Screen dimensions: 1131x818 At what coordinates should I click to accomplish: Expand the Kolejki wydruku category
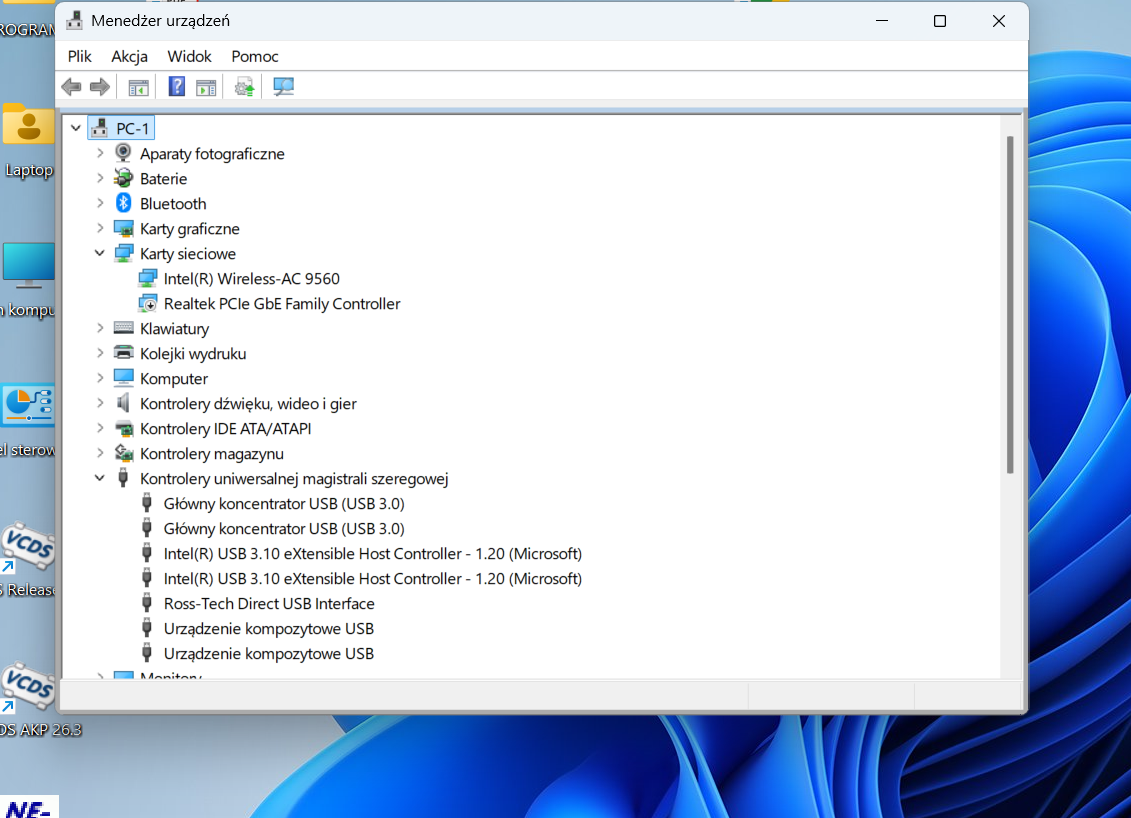[x=100, y=353]
